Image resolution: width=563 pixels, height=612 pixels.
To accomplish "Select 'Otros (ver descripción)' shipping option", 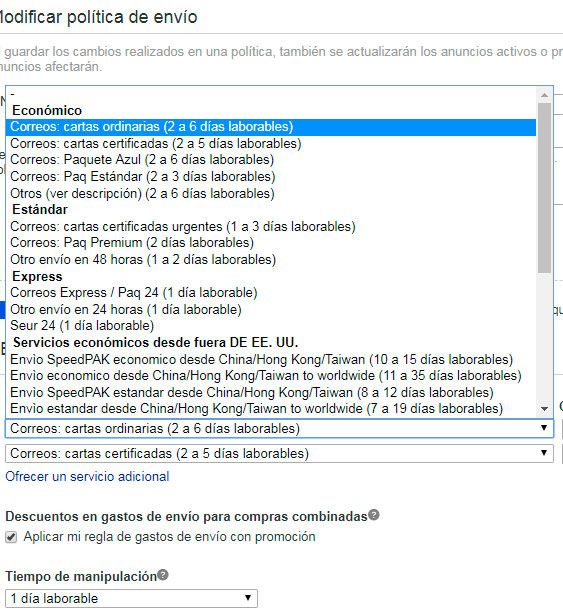I will coord(271,193).
